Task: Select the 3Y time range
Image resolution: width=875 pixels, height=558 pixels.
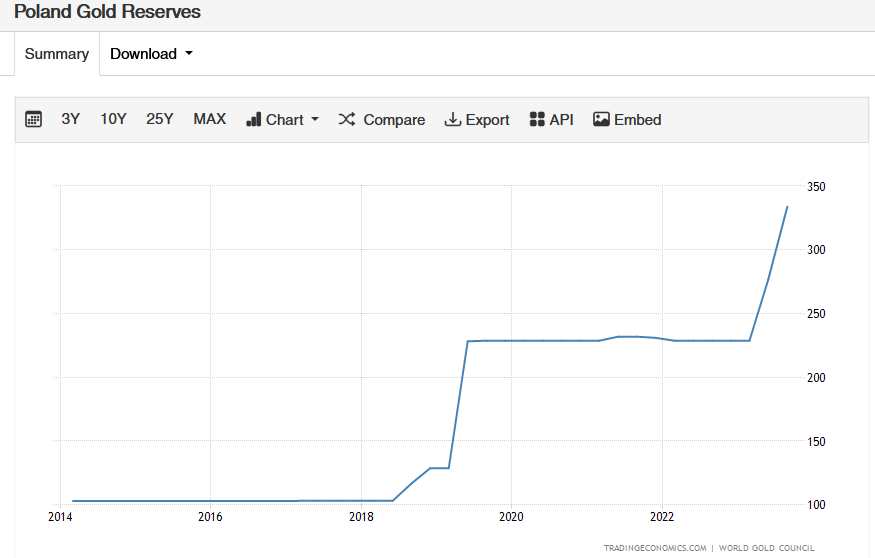Action: click(x=70, y=119)
